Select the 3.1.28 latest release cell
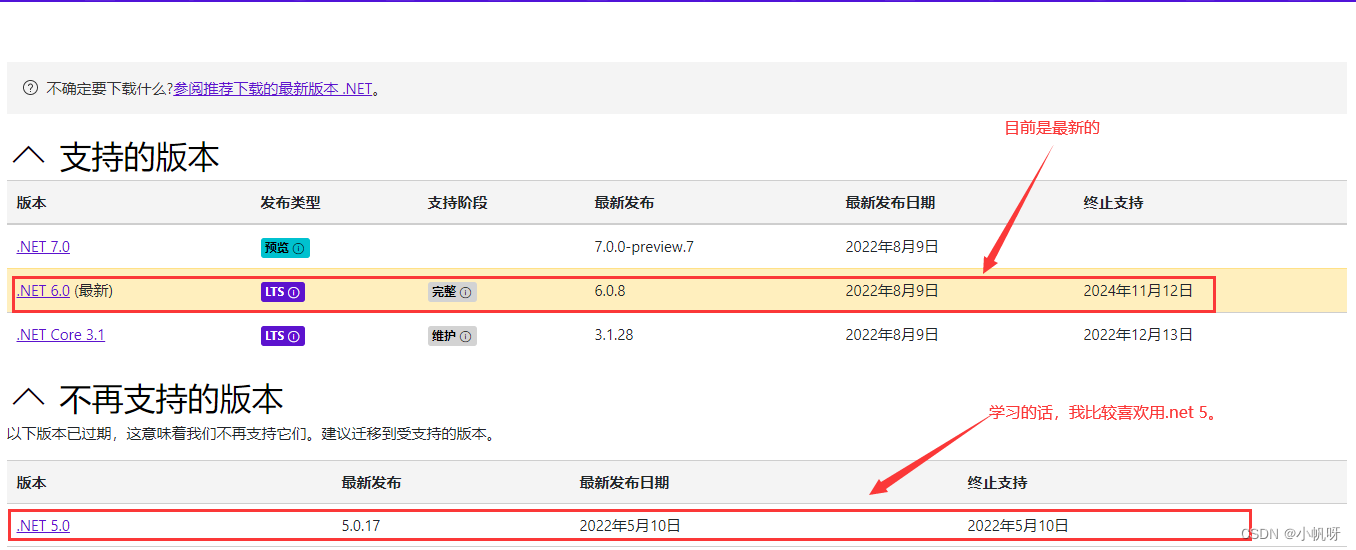The width and height of the screenshot is (1356, 550). 614,335
